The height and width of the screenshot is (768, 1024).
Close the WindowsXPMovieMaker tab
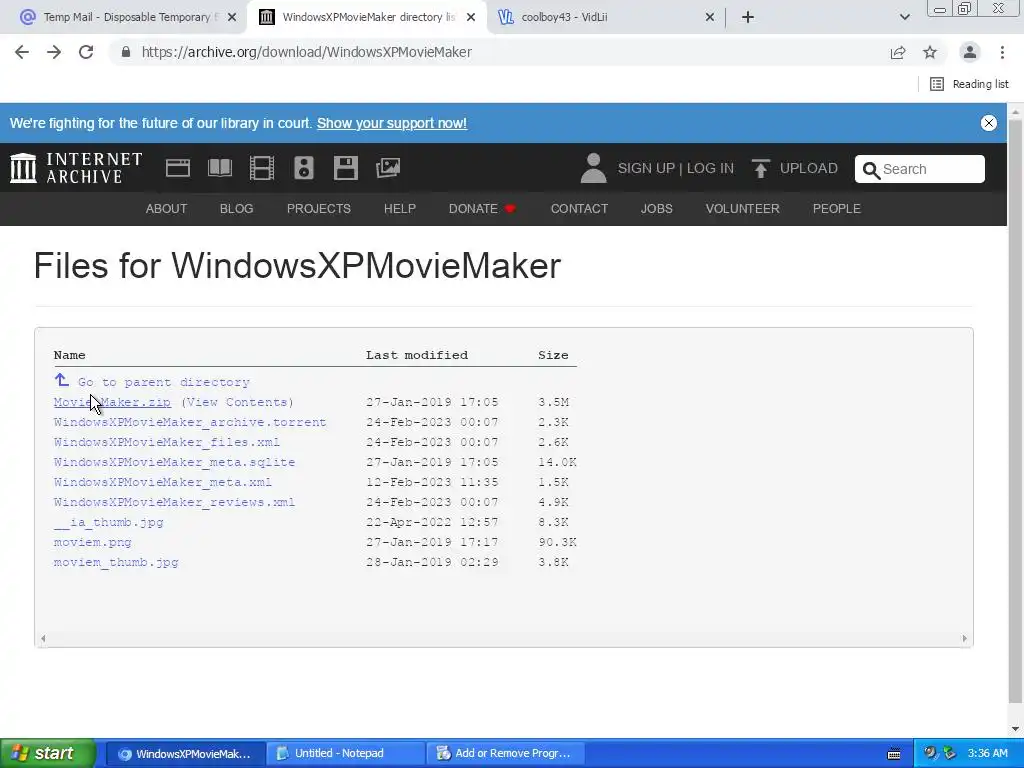pyautogui.click(x=471, y=17)
